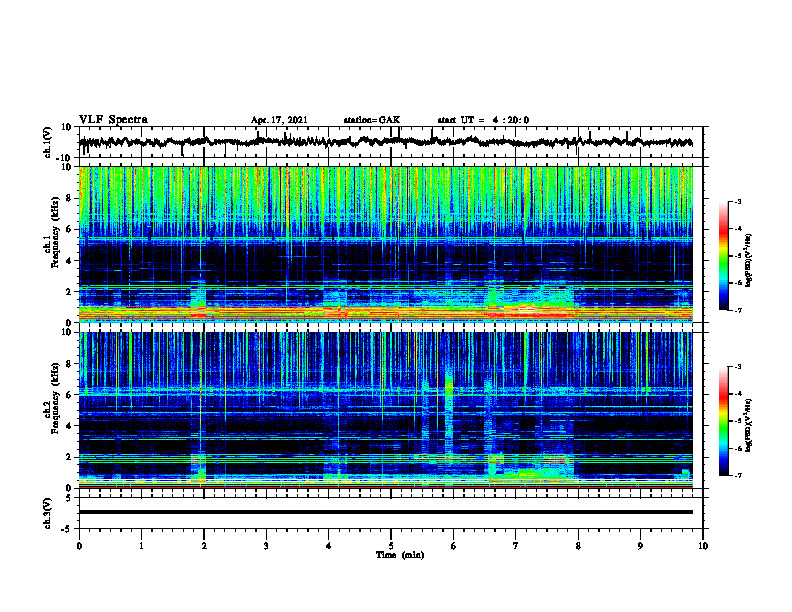Viewport: 792px width, 612px height.
Task: Click the "station=GAK" header label
Action: tap(372, 120)
